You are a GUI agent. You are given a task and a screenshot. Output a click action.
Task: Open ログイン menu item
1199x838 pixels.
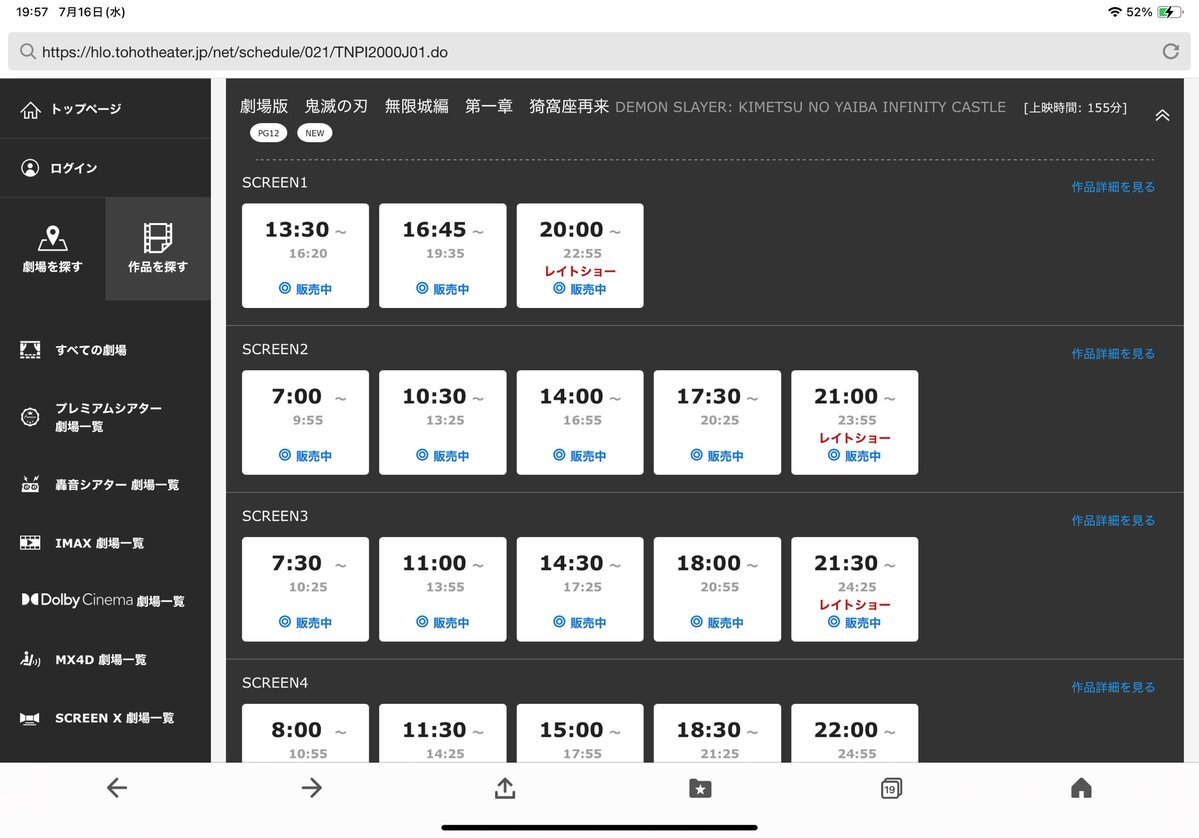105,168
